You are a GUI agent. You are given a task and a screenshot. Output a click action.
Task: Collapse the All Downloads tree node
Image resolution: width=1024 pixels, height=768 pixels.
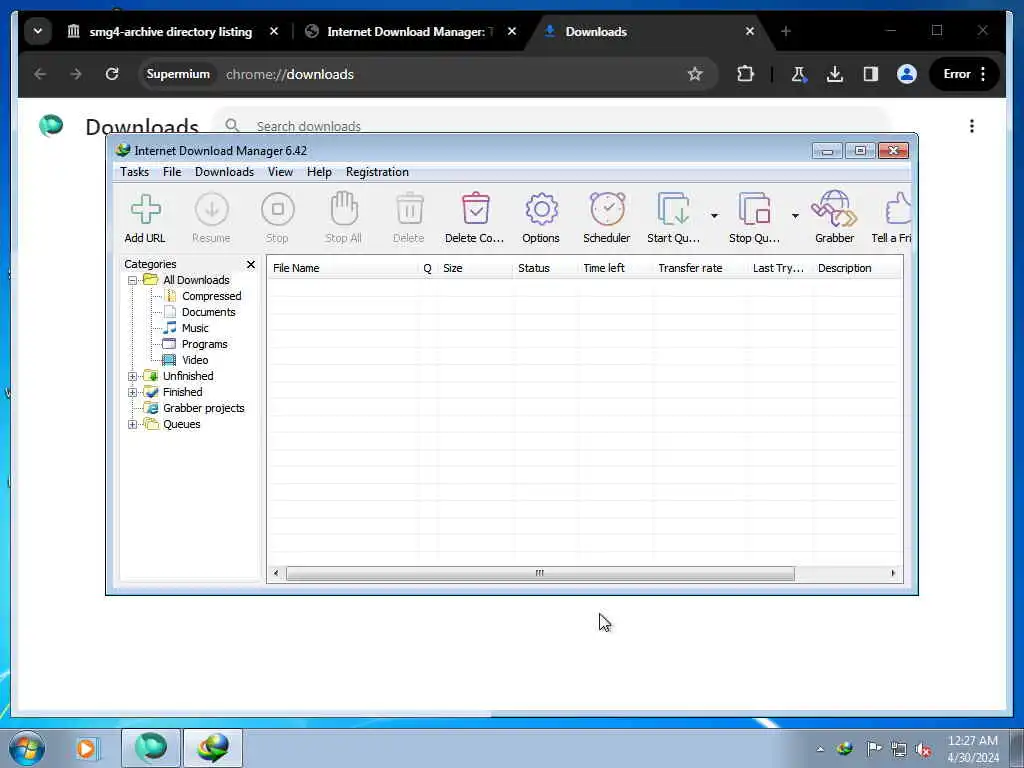click(x=133, y=280)
